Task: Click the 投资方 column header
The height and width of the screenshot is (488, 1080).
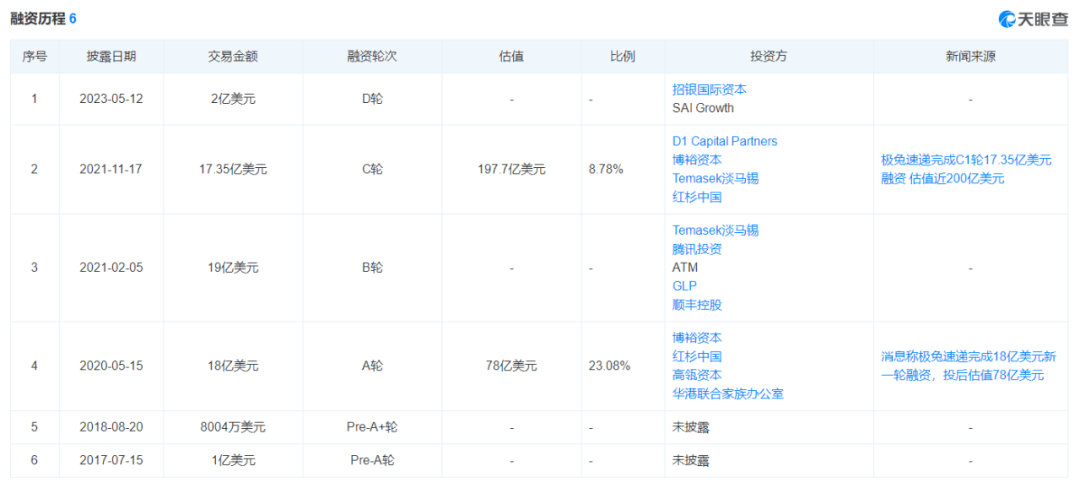Action: 769,57
